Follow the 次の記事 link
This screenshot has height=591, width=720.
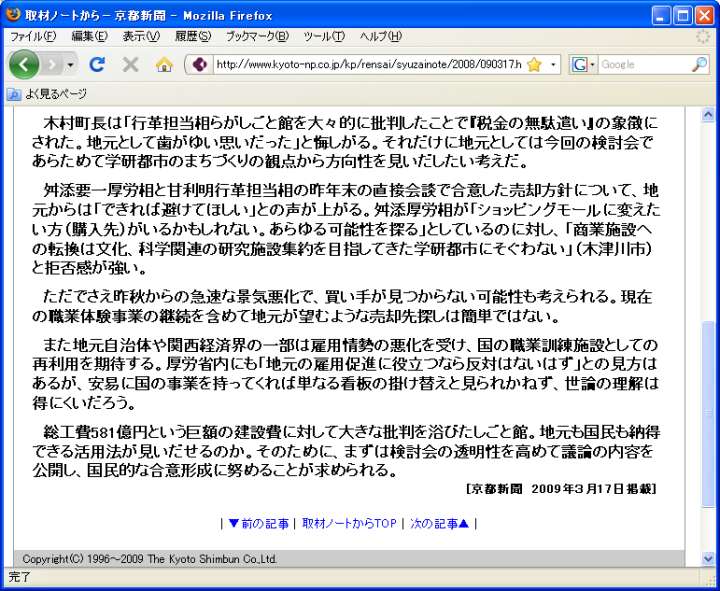click(439, 523)
